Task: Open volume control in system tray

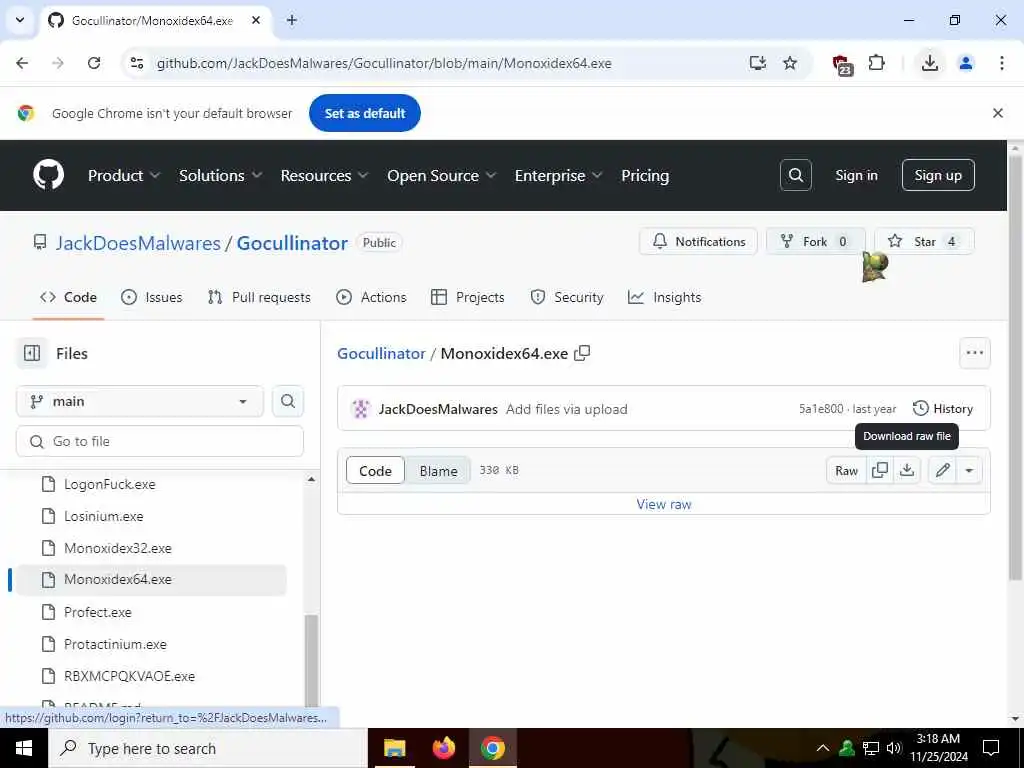Action: pyautogui.click(x=894, y=748)
